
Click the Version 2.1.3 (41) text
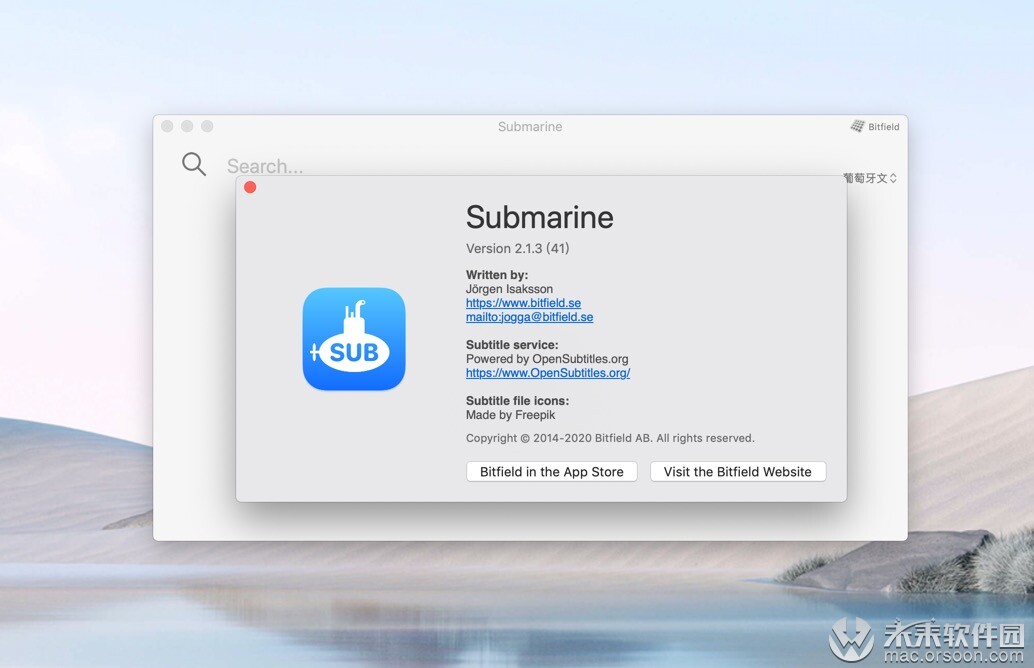click(x=518, y=249)
